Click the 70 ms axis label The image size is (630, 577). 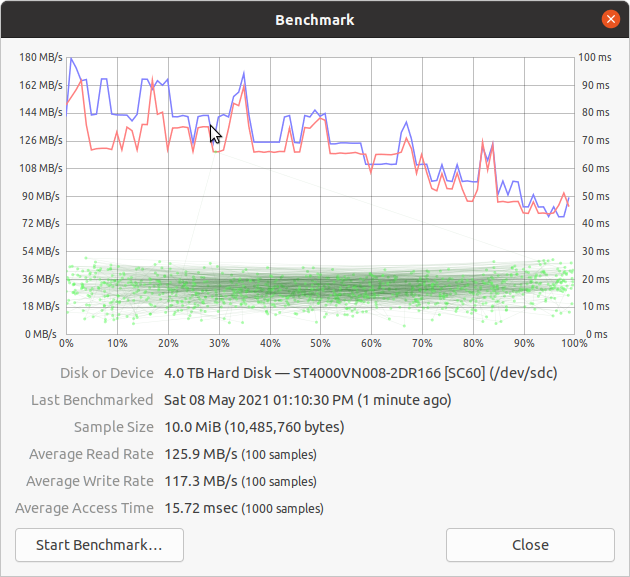(x=595, y=140)
